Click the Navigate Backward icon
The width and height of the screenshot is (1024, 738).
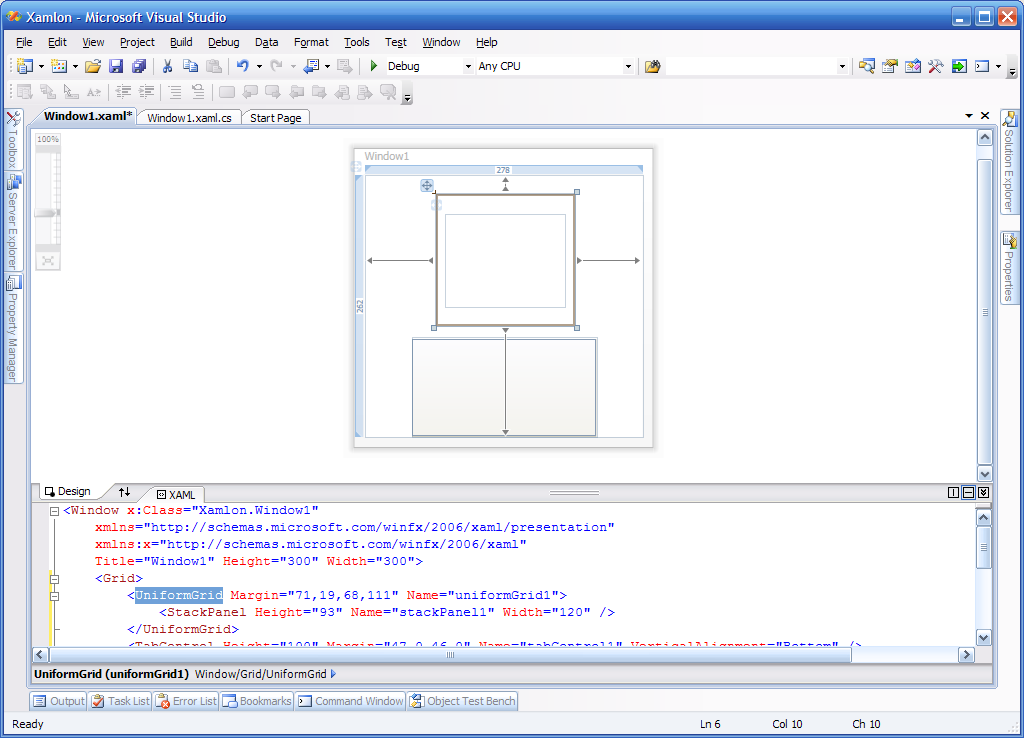tap(312, 66)
